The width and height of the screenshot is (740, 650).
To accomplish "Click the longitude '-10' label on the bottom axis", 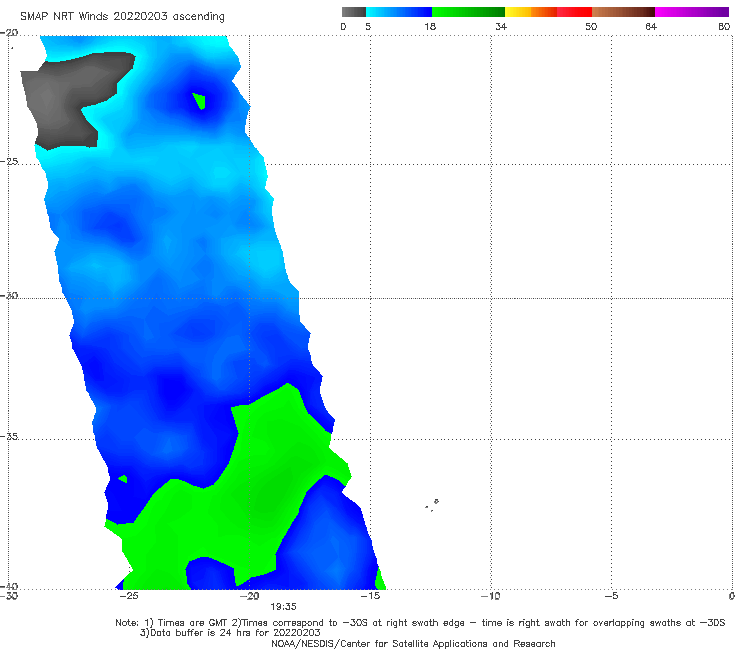I will point(490,596).
